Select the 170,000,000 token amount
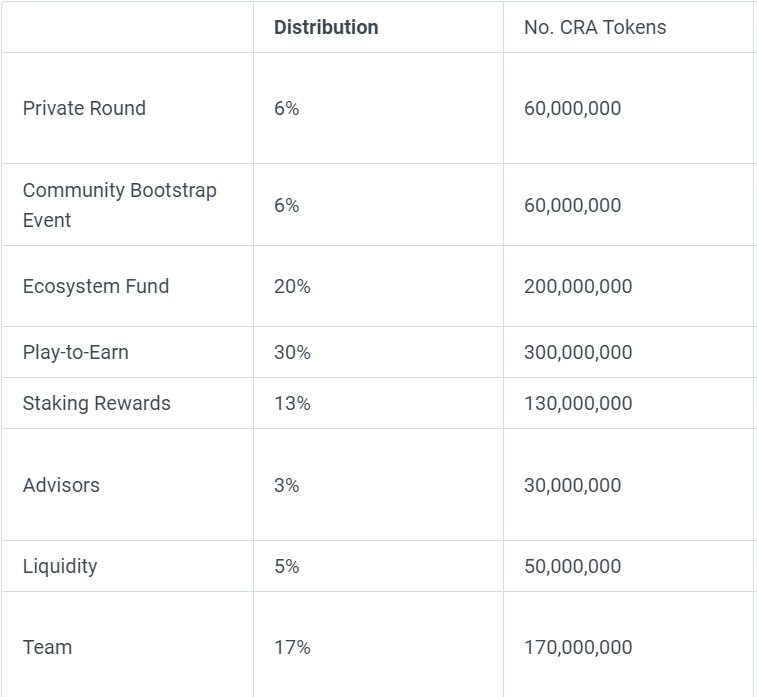The height and width of the screenshot is (697, 757). tap(578, 647)
